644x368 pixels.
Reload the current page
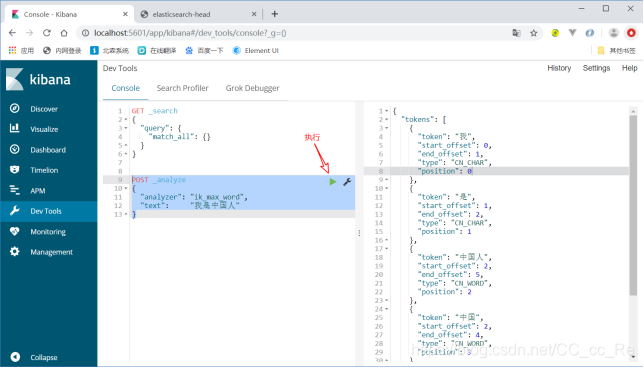pos(47,33)
